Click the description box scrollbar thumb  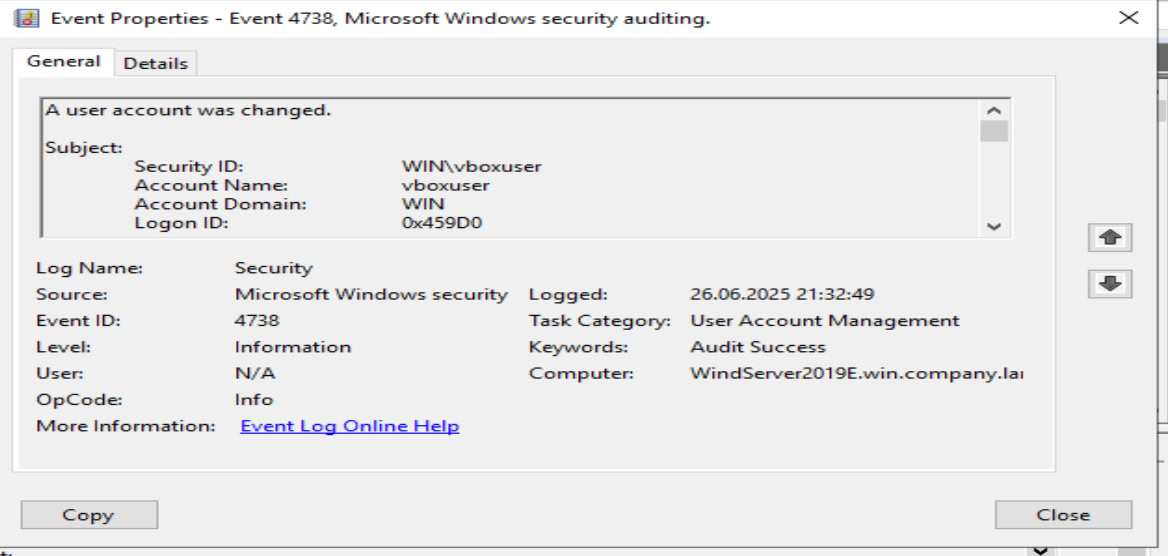(x=994, y=131)
